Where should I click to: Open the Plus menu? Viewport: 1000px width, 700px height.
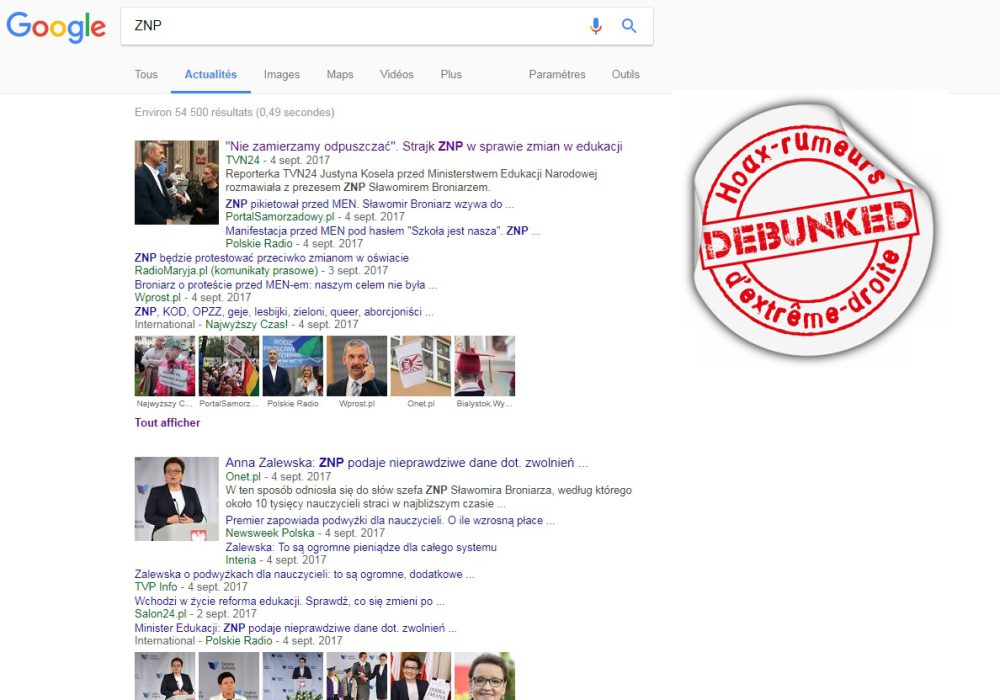451,74
